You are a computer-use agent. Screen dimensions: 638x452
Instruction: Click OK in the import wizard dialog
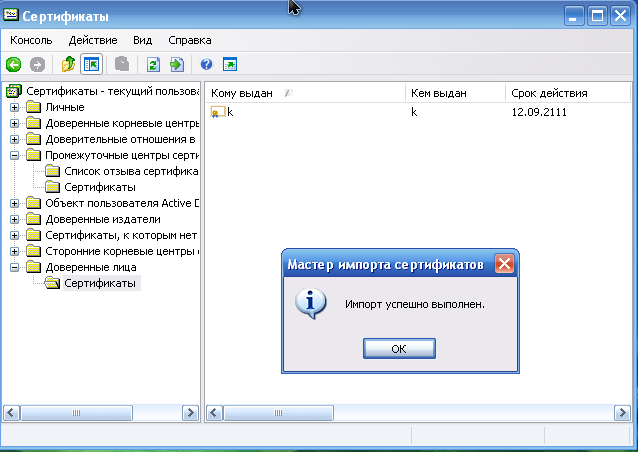click(x=399, y=349)
